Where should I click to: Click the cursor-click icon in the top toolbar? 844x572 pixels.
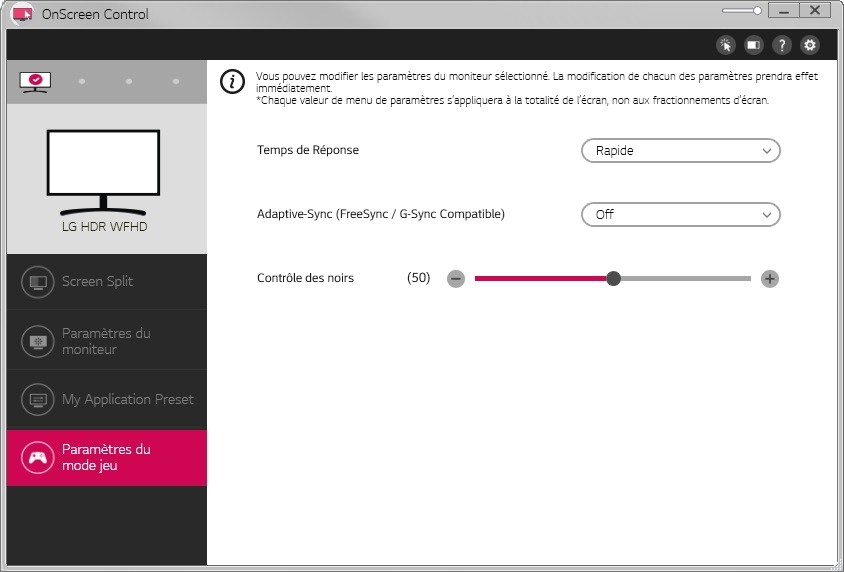coord(725,45)
